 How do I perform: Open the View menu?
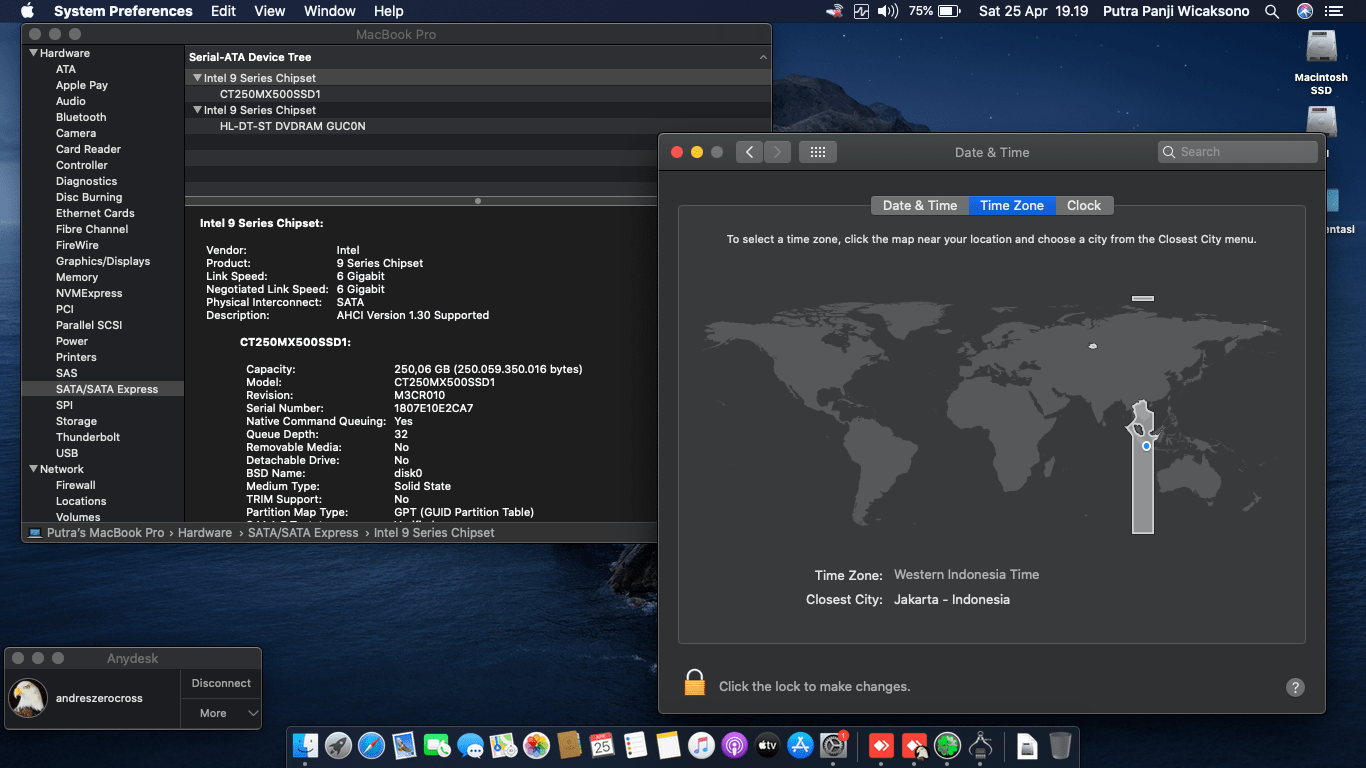tap(270, 11)
